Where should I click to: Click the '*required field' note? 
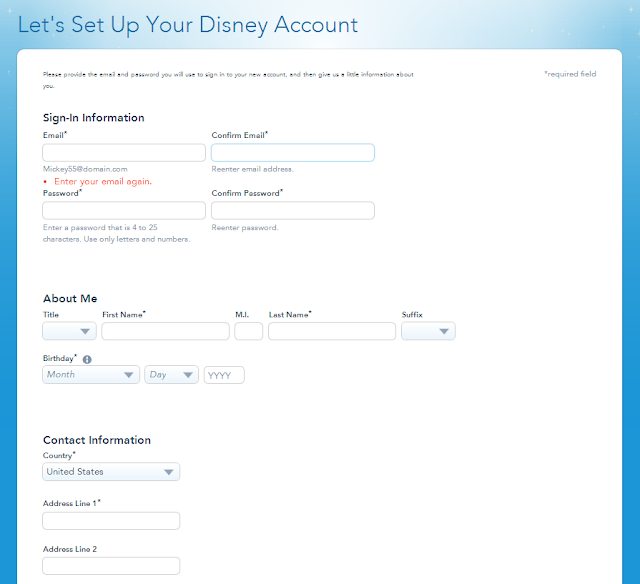(570, 74)
